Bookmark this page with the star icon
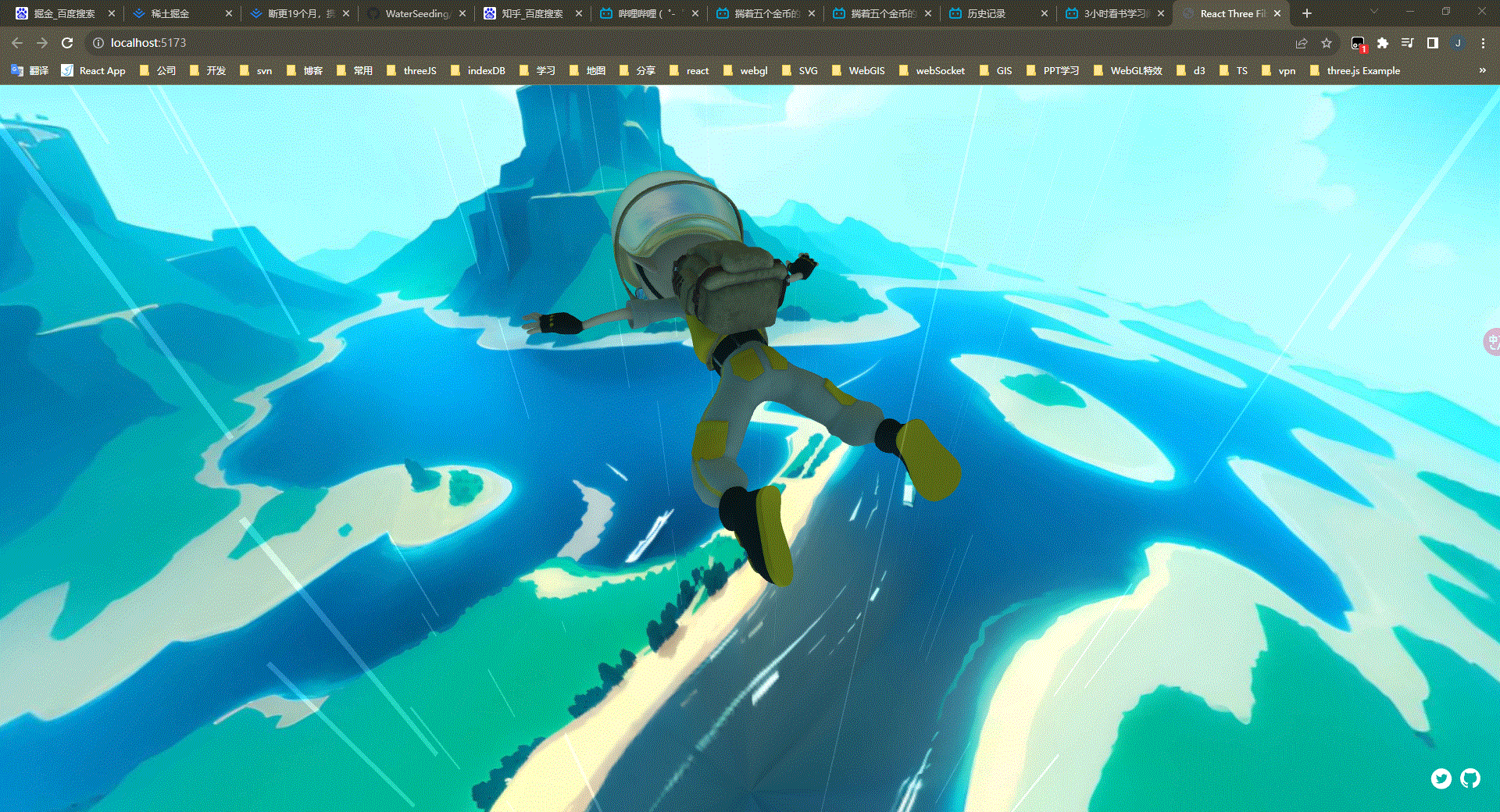Screen dimensions: 1500x812 click(1327, 43)
